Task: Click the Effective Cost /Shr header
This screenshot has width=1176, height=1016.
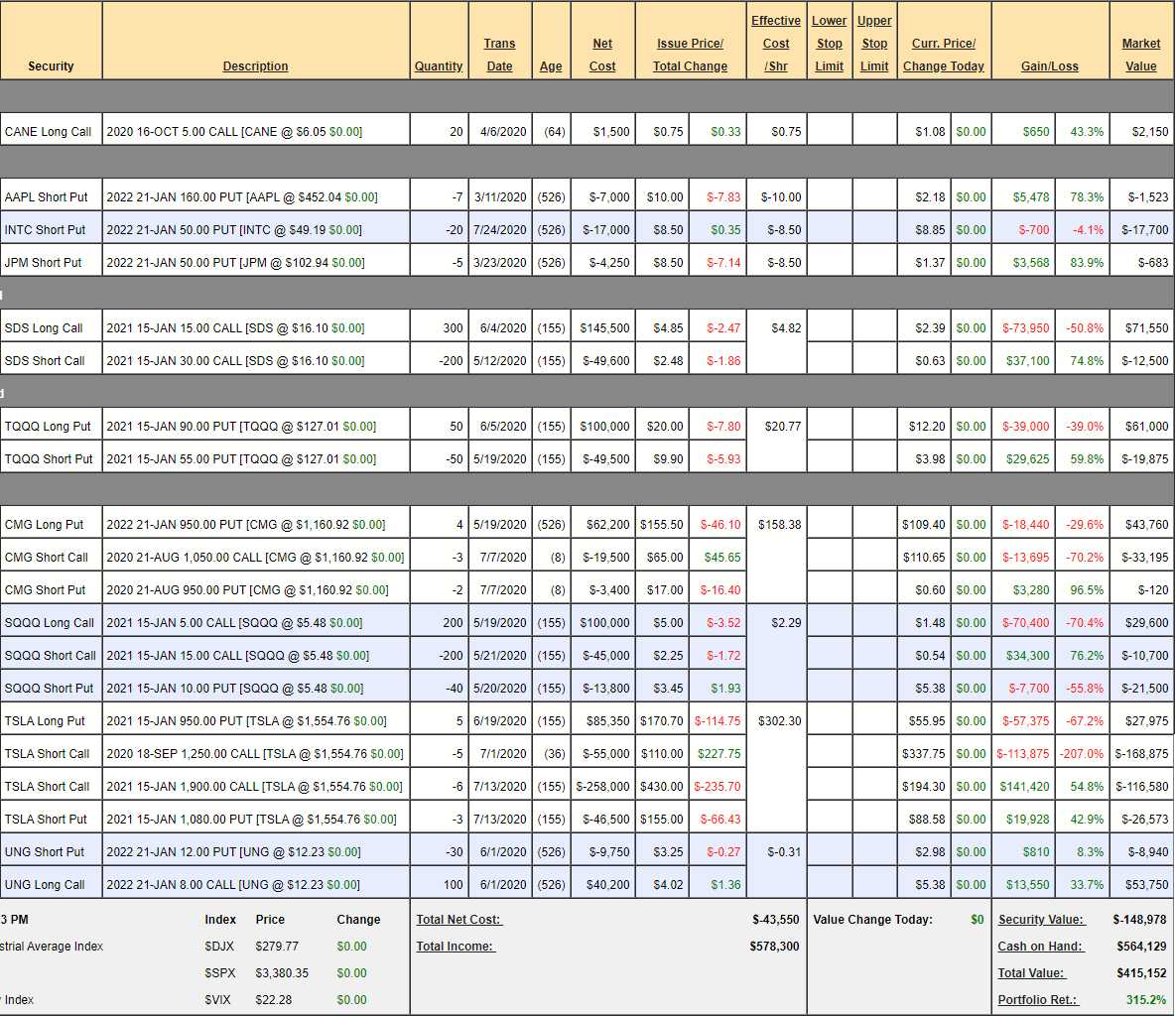Action: pos(775,44)
